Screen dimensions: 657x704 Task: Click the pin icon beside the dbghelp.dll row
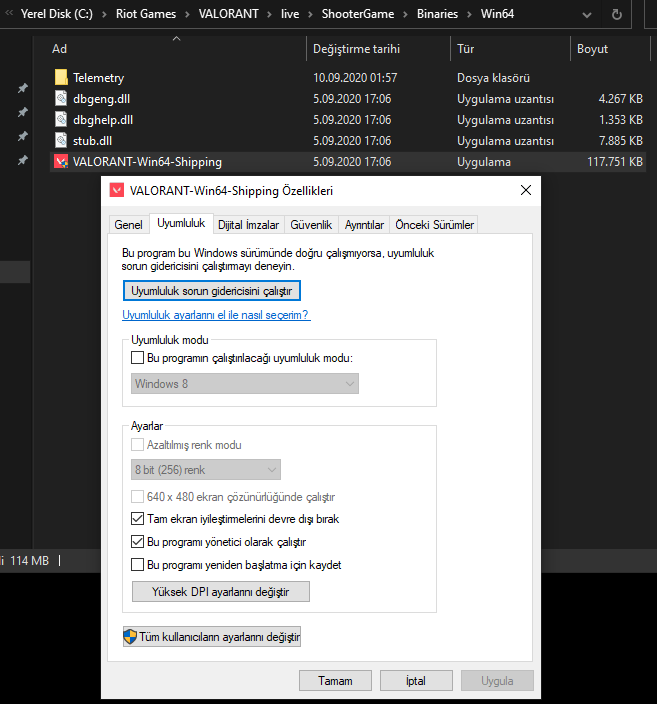(22, 136)
